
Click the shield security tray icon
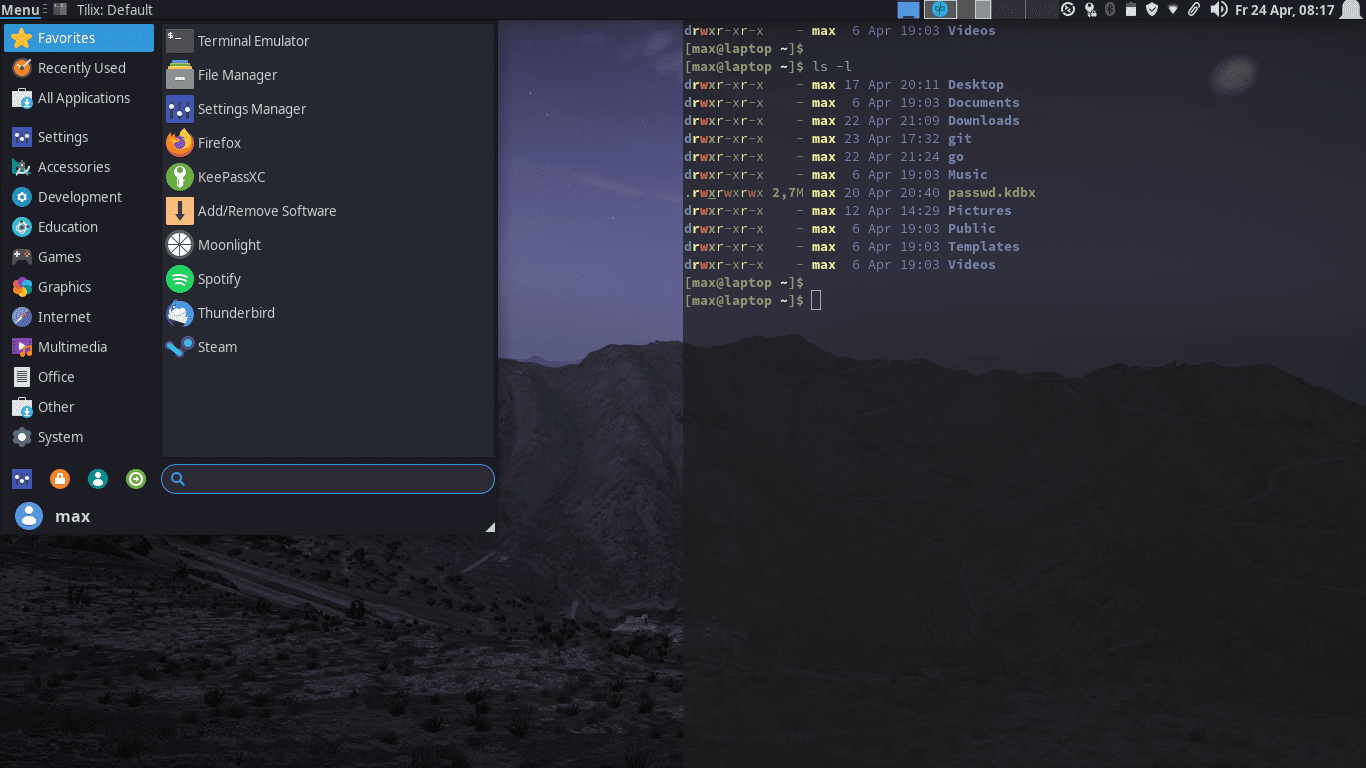coord(1152,10)
